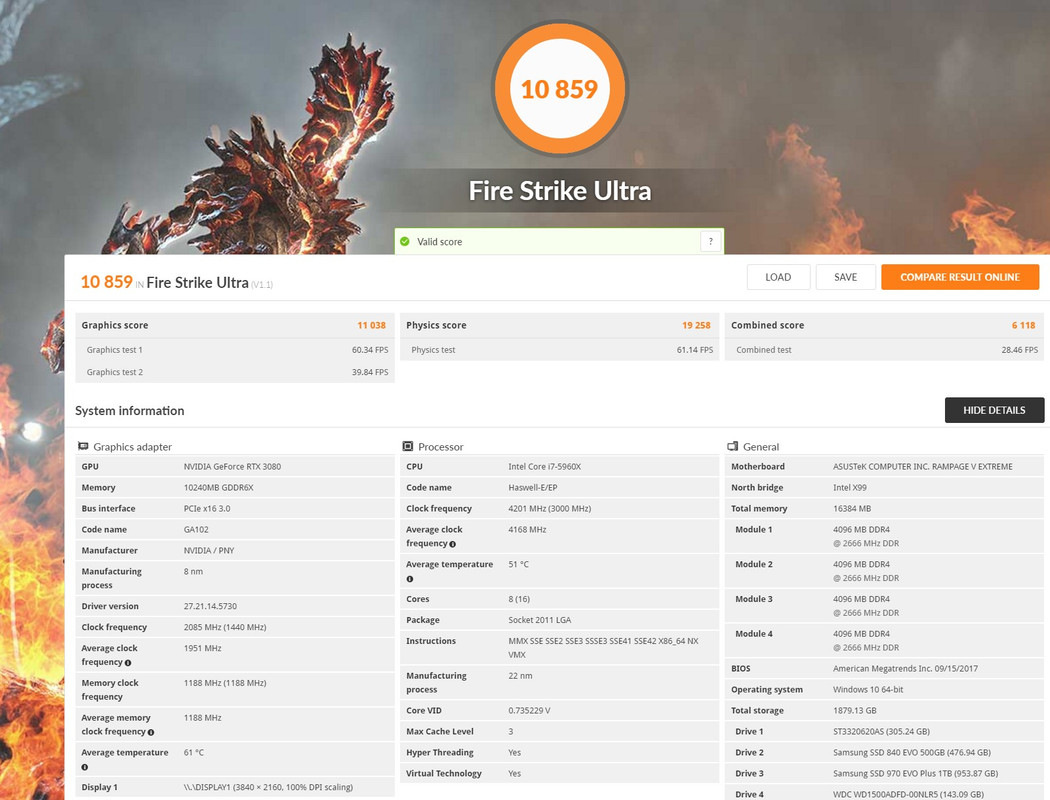Click Module 1 label
1050x800 pixels.
click(x=754, y=530)
